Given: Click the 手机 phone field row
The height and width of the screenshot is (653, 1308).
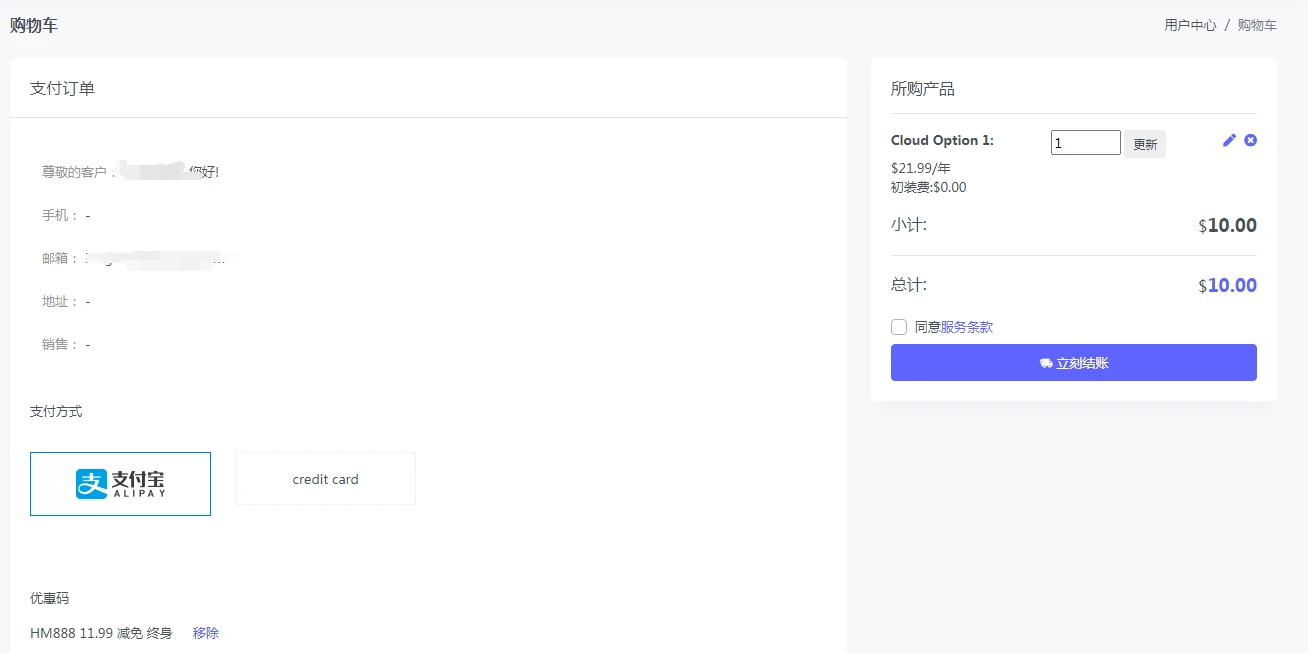Looking at the screenshot, I should point(66,215).
